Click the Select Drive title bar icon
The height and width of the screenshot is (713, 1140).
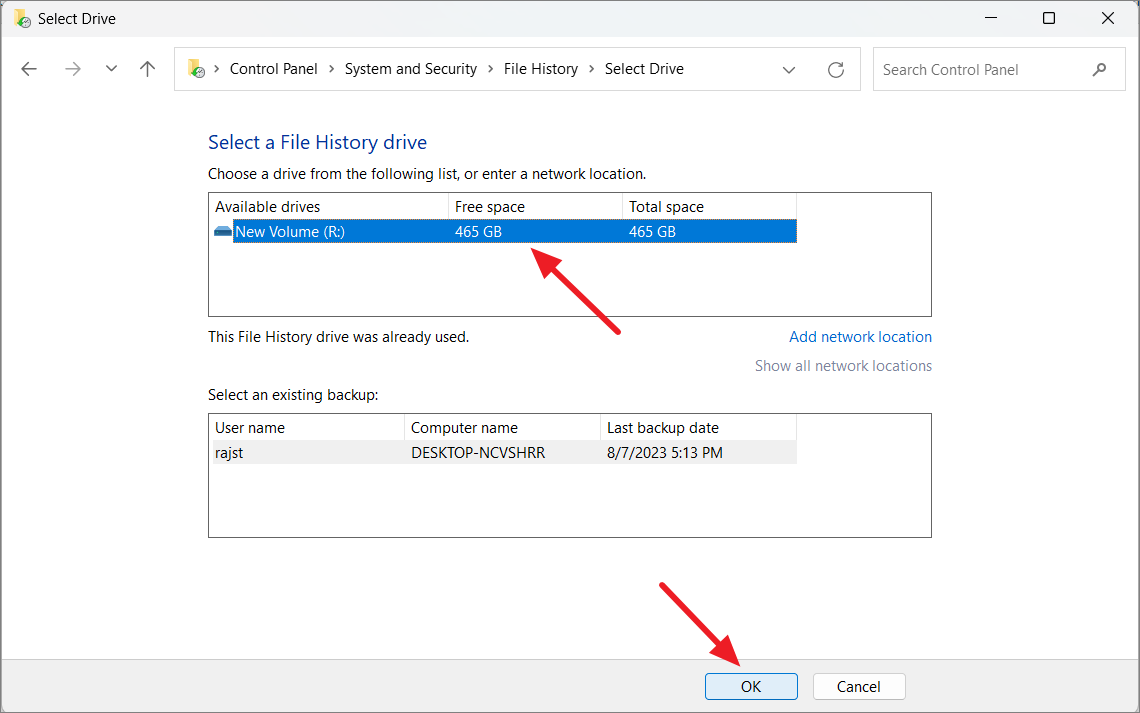pos(21,18)
